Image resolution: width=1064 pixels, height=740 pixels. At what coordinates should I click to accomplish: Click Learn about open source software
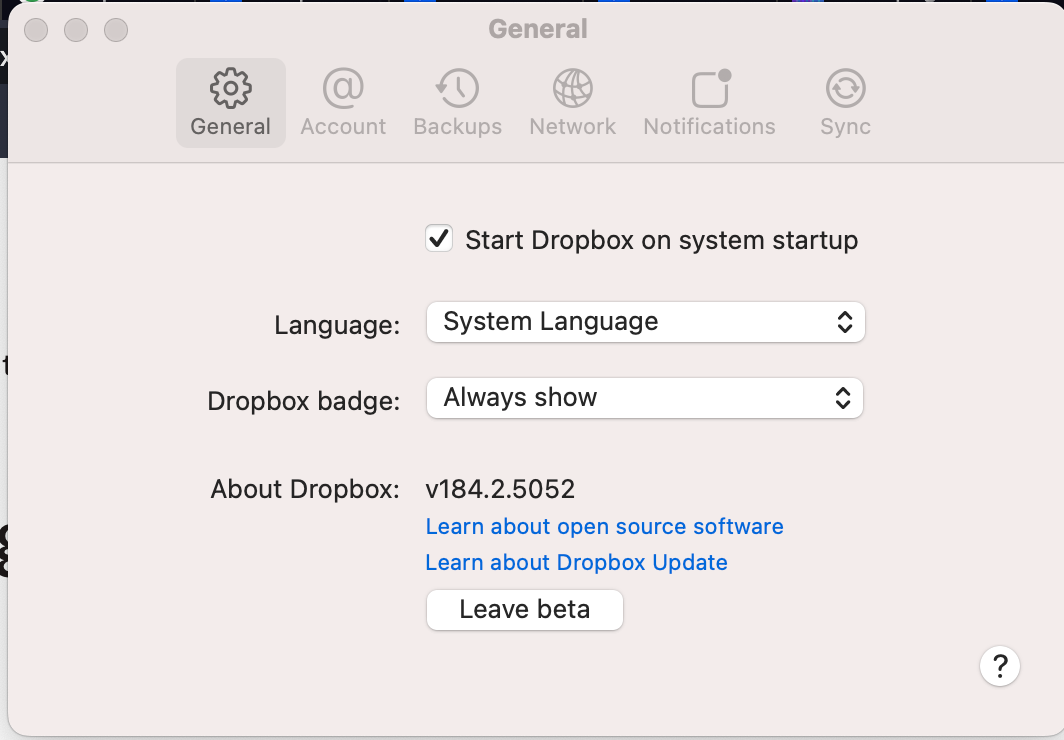605,526
